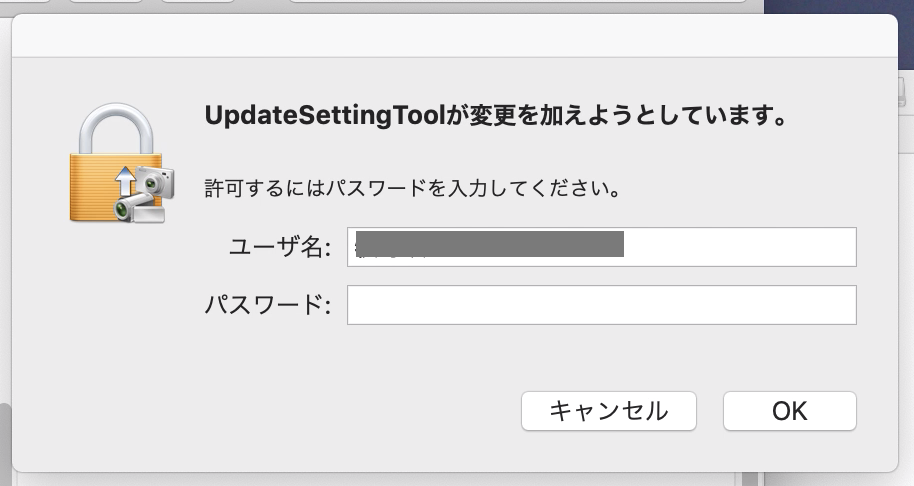Click the padlock's silver shackle
Image resolution: width=914 pixels, height=486 pixels.
[x=118, y=128]
